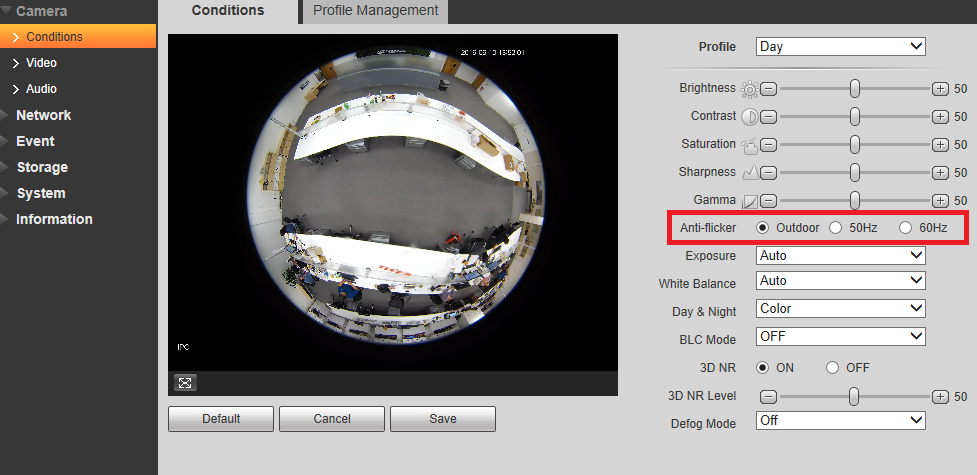Decrease Gamma with the minus button
Screen dimensions: 977x475
tap(769, 201)
